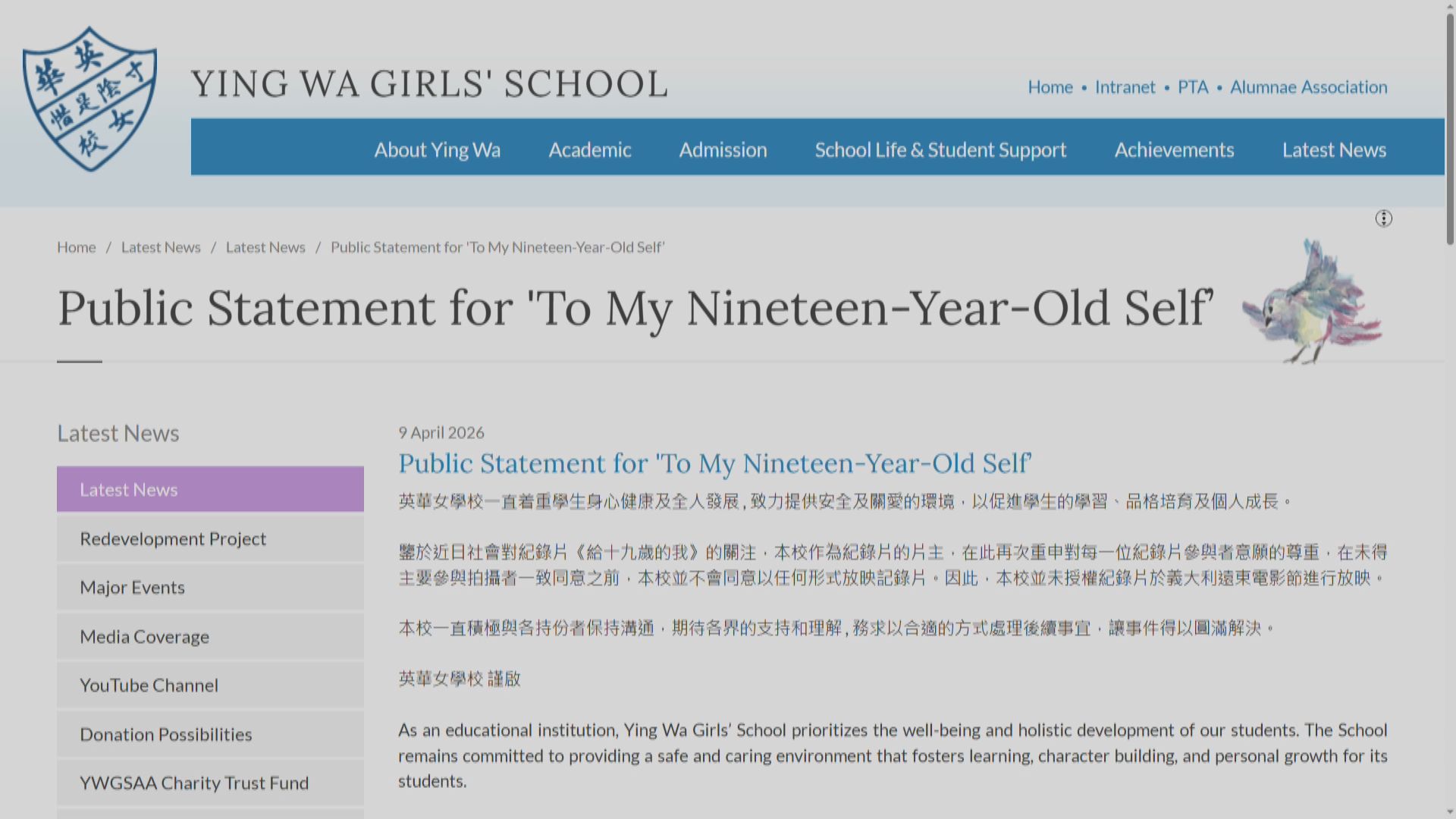Expand the Academic navigation menu
Image resolution: width=1456 pixels, height=819 pixels.
click(589, 149)
